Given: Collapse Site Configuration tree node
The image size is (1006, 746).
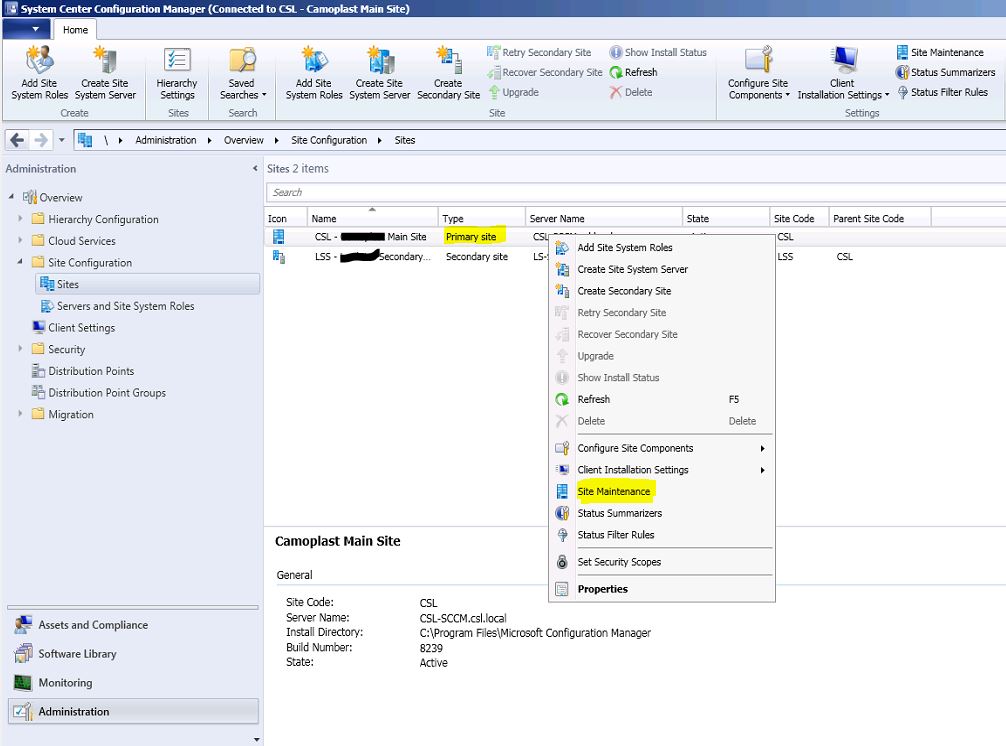Looking at the screenshot, I should 20,262.
